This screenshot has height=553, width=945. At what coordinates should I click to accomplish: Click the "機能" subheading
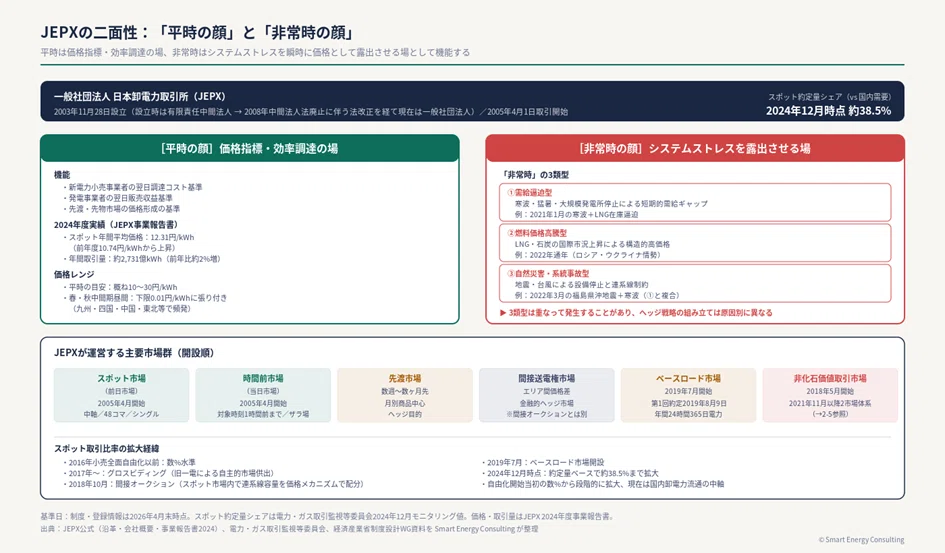[62, 175]
